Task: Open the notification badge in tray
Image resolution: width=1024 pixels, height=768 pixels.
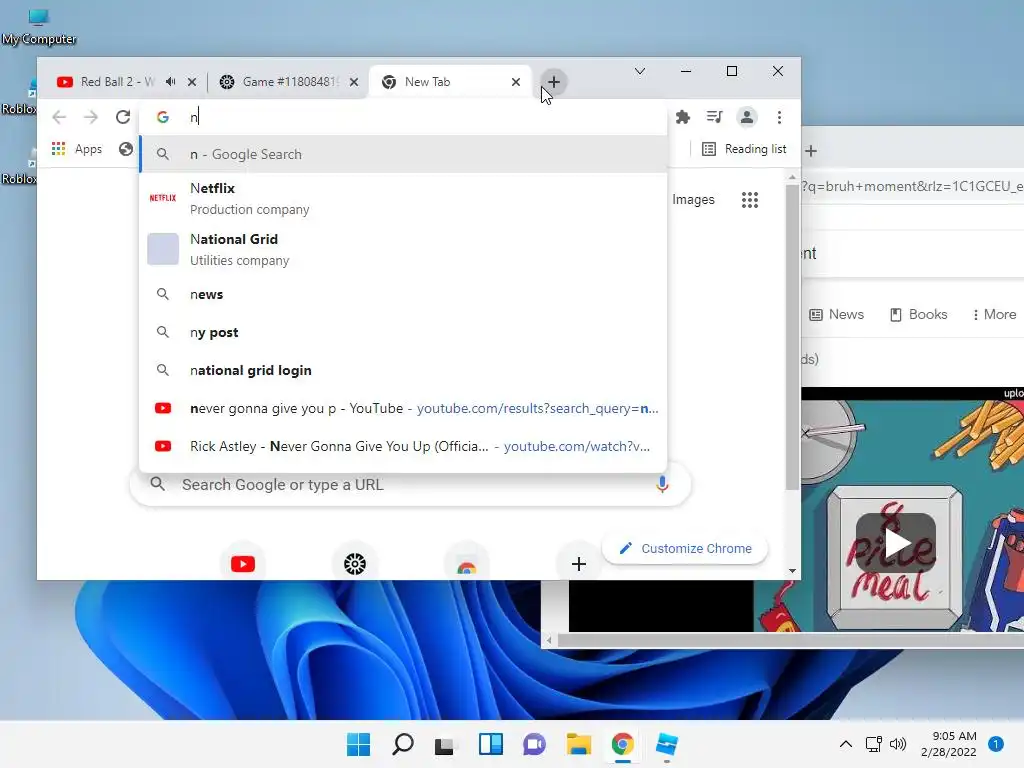Action: (x=996, y=744)
